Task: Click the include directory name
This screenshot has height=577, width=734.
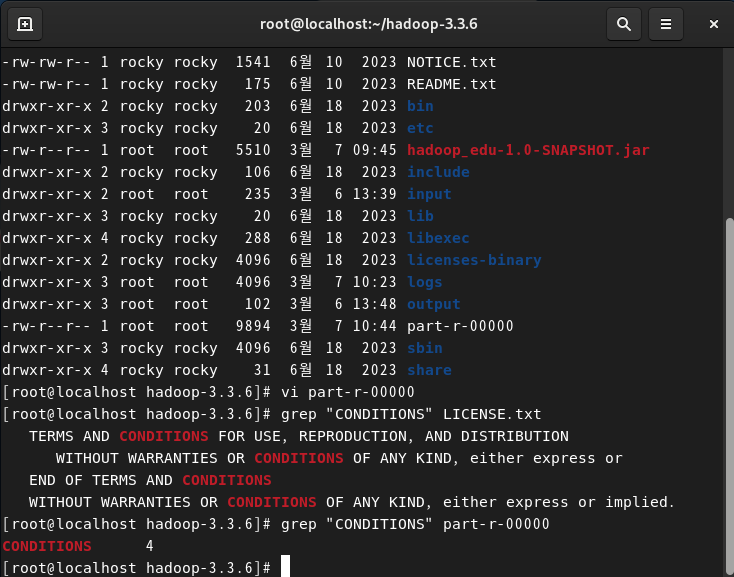Action: 438,172
